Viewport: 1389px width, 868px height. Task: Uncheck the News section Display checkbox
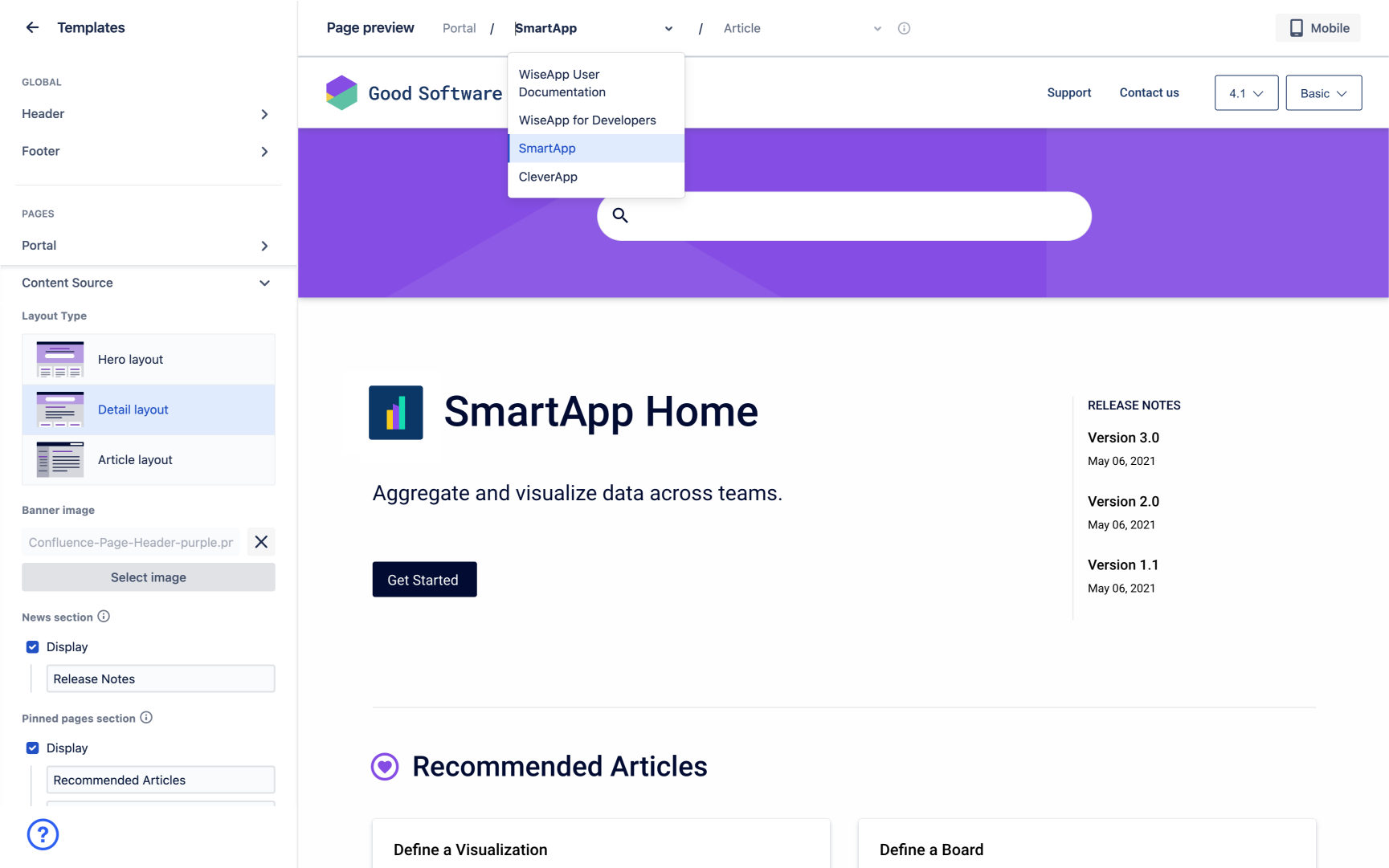[33, 647]
